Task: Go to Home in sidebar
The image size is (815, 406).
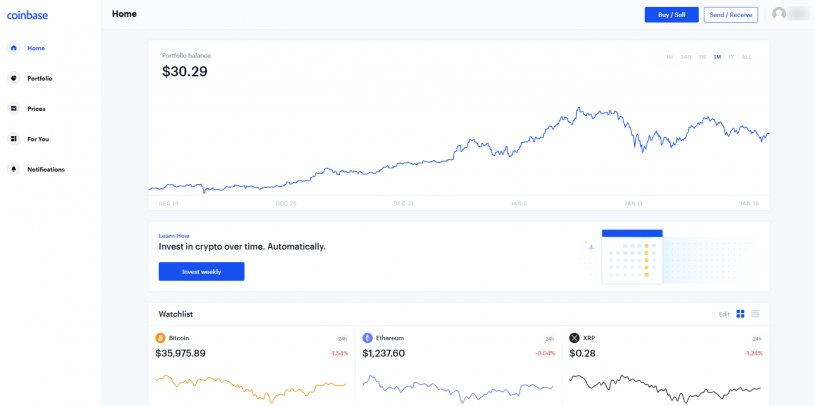Action: pyautogui.click(x=36, y=48)
